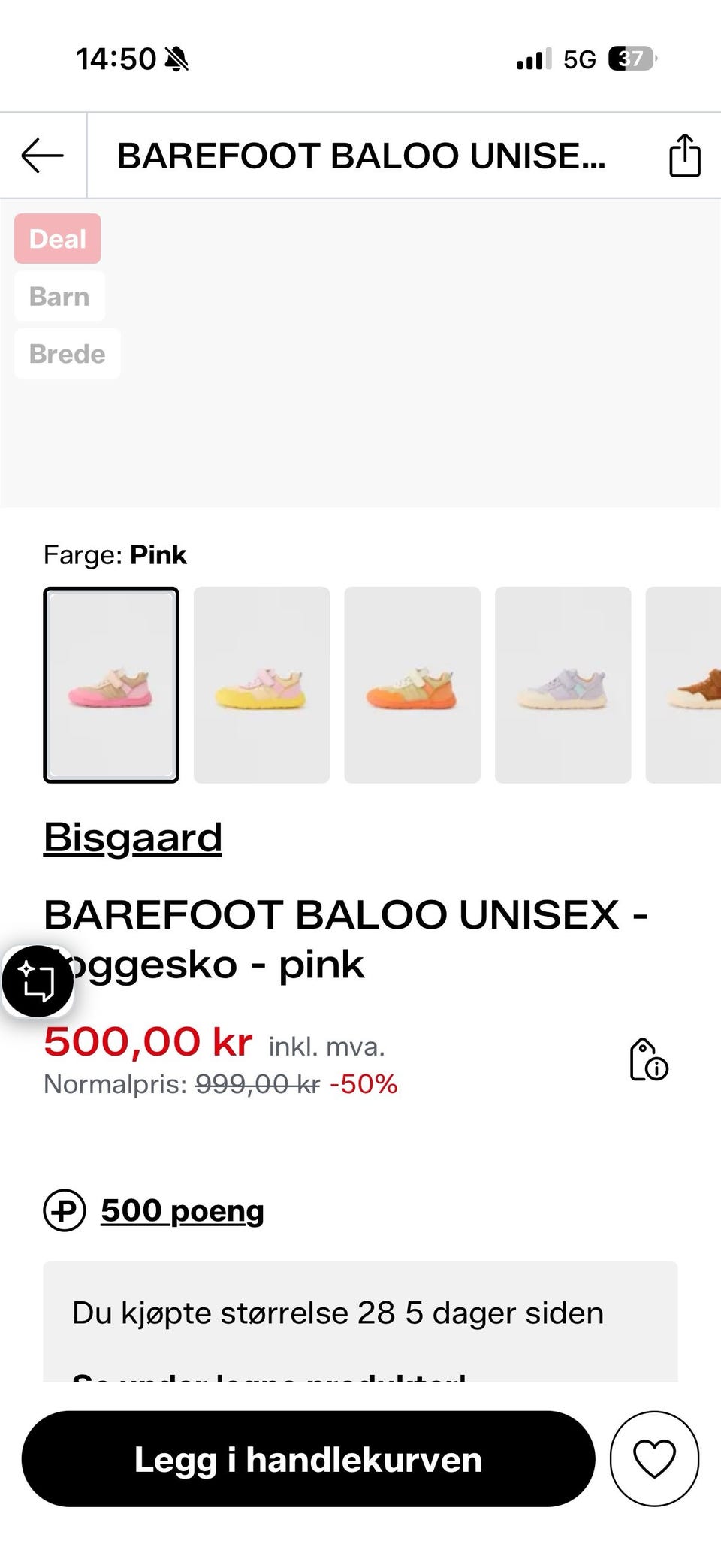Open the share icon in header
721x1568 pixels.
point(684,156)
